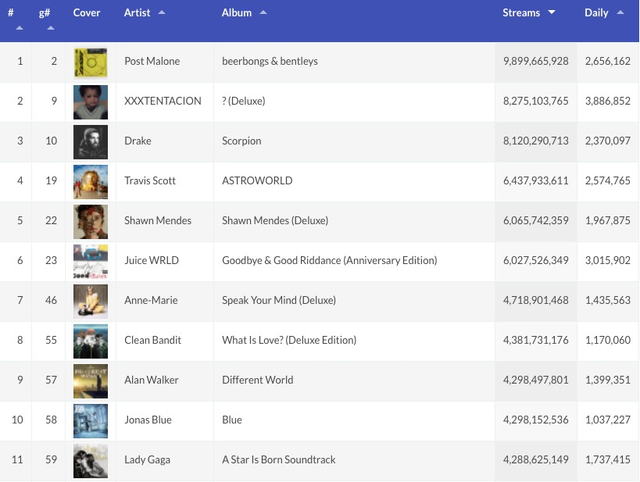Open Scorpion album cover thumbnail
This screenshot has width=640, height=482.
point(91,142)
